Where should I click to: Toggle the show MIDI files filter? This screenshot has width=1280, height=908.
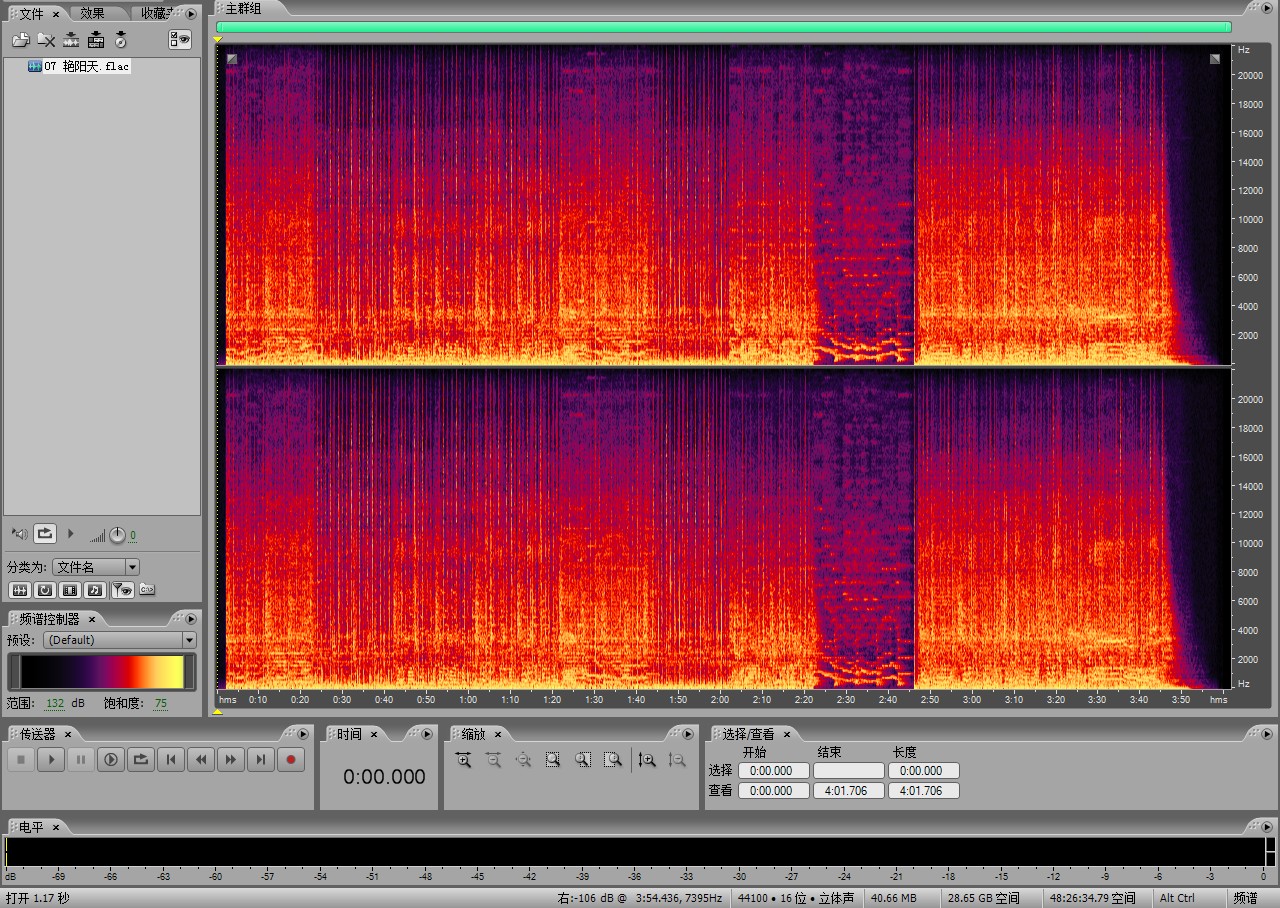pos(95,590)
